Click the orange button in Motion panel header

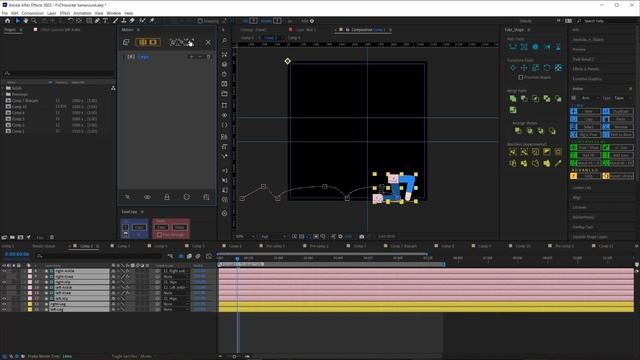pyautogui.click(x=148, y=42)
